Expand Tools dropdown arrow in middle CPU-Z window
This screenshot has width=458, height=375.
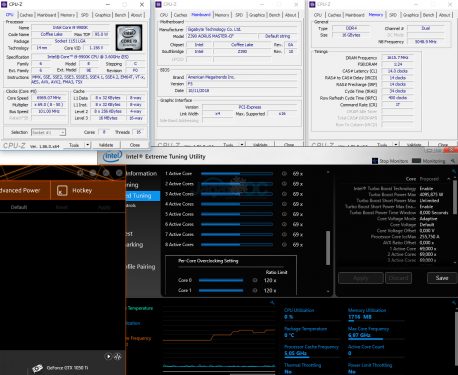(242, 145)
